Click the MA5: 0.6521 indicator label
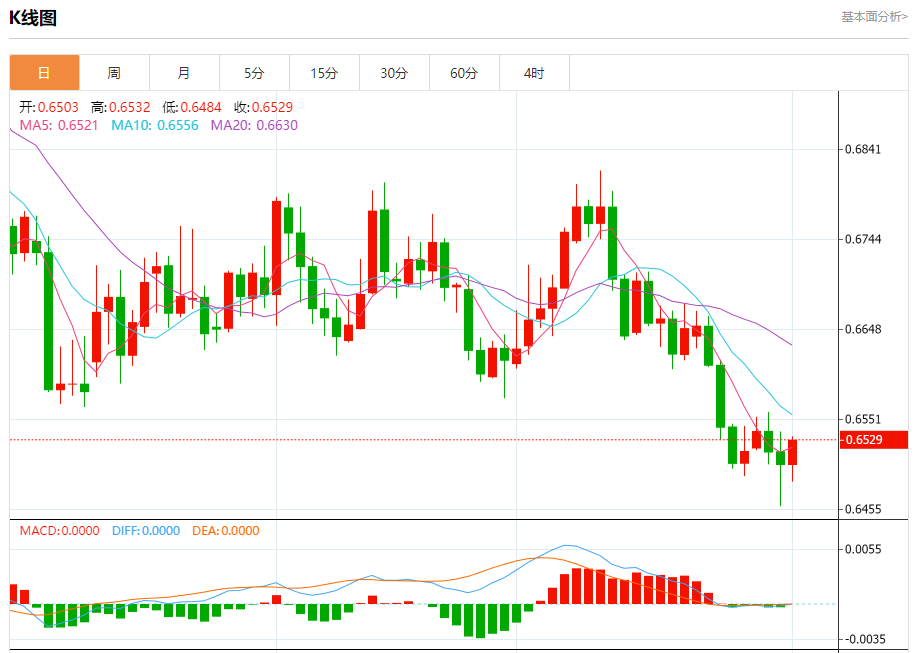Screen dimensions: 917x653 pos(59,125)
